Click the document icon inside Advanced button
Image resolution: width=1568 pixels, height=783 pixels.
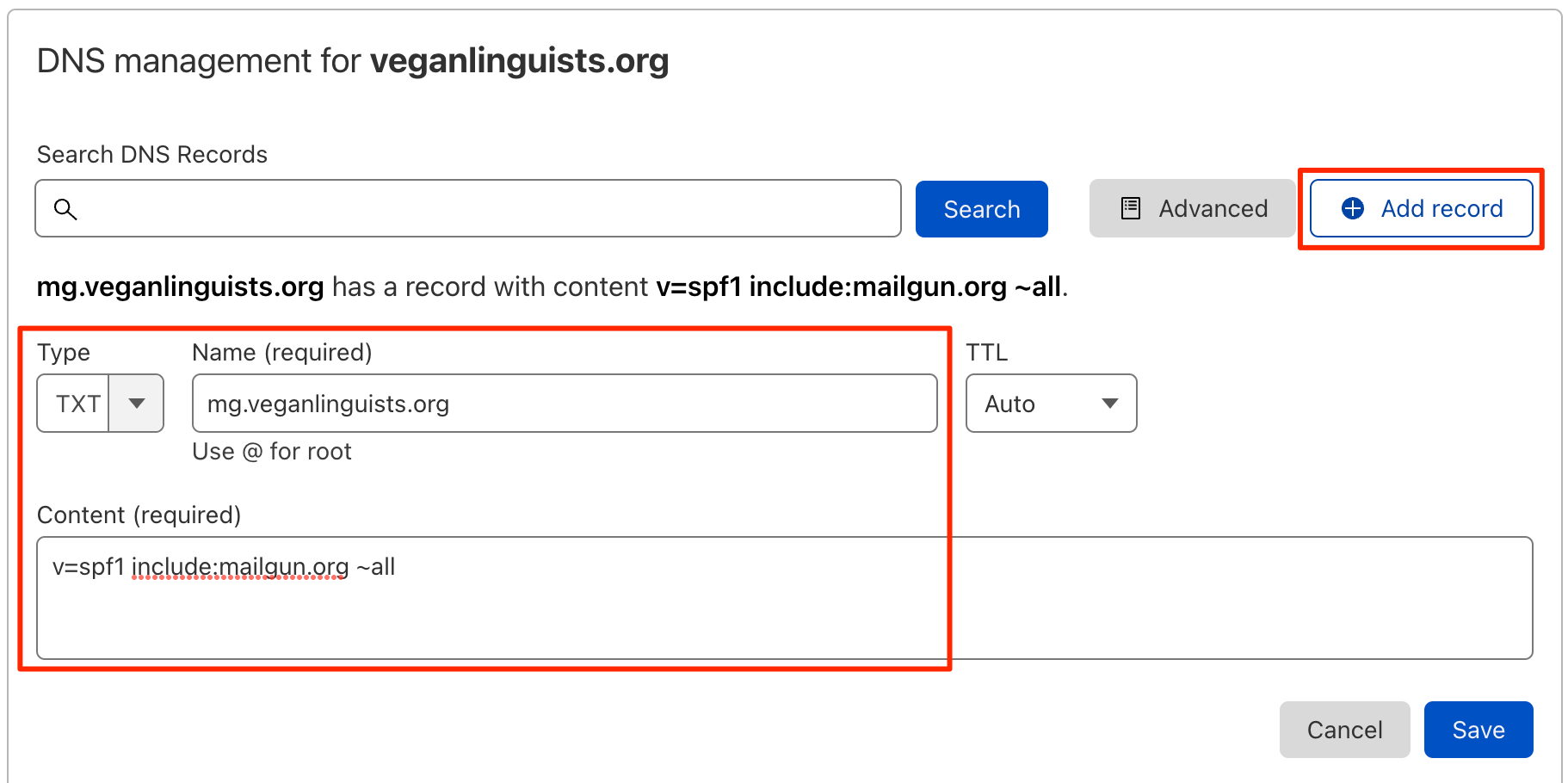pos(1128,207)
